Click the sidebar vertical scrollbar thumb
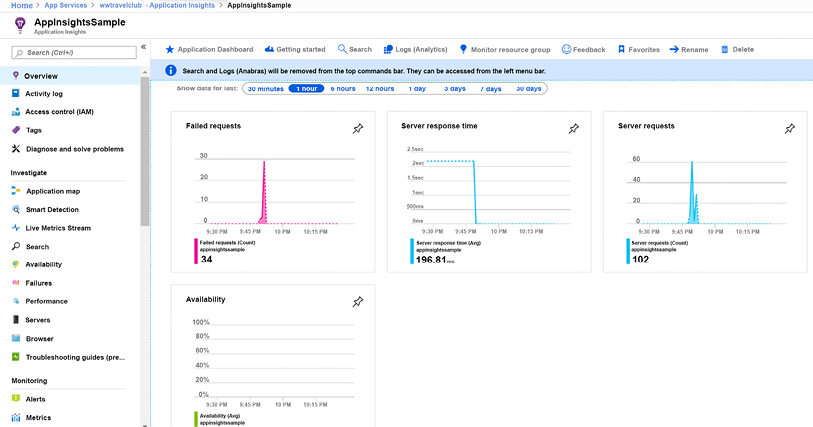 145,151
